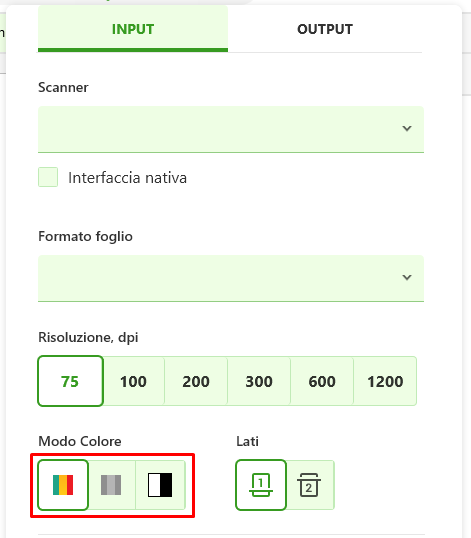Click the Modo Colore label
This screenshot has height=538, width=471.
(80, 441)
